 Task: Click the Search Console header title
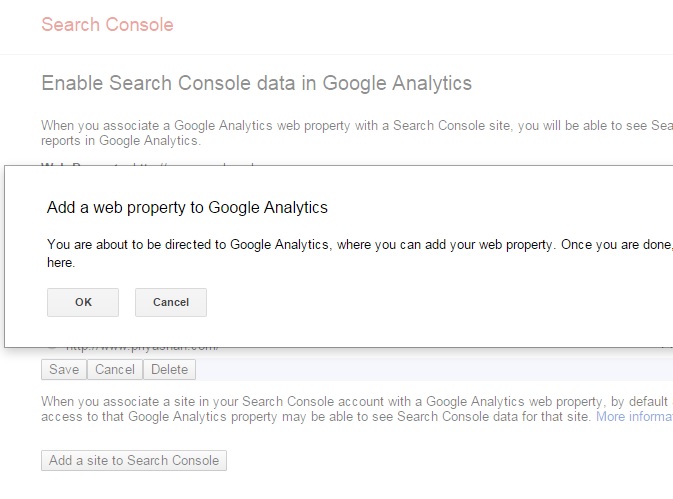tap(107, 25)
